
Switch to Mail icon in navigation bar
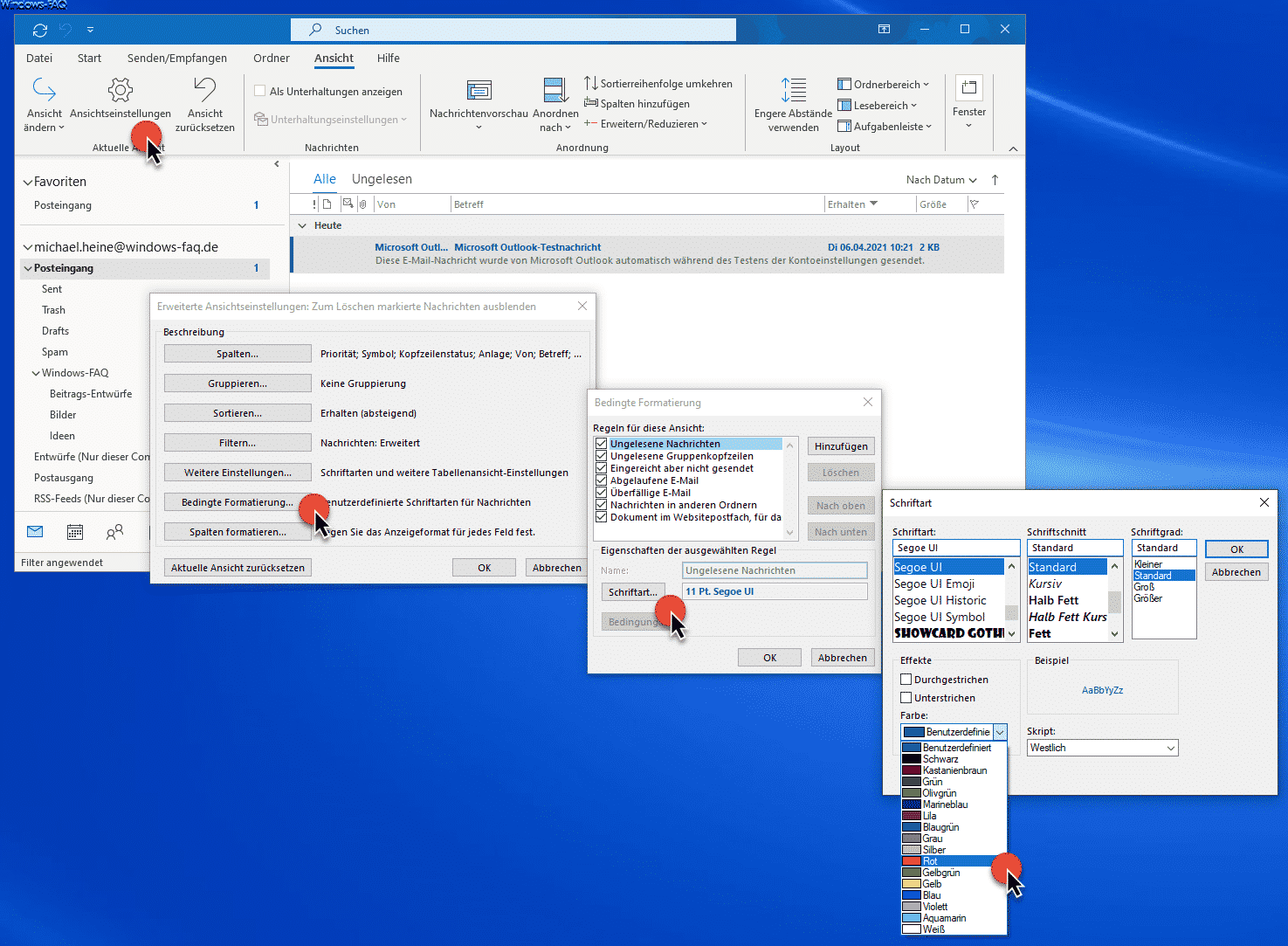35,532
